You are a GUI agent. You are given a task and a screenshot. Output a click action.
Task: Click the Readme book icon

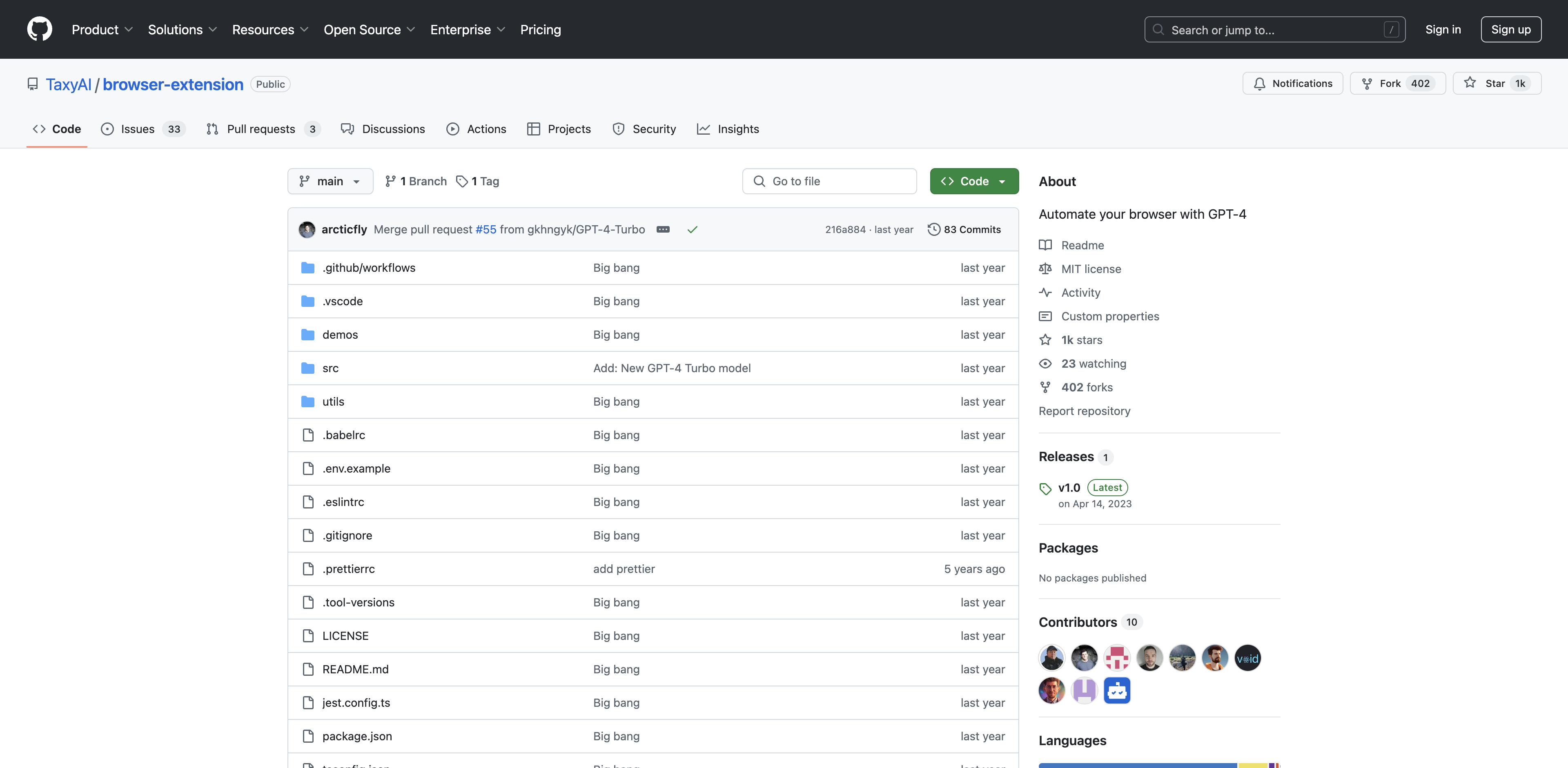pos(1045,245)
